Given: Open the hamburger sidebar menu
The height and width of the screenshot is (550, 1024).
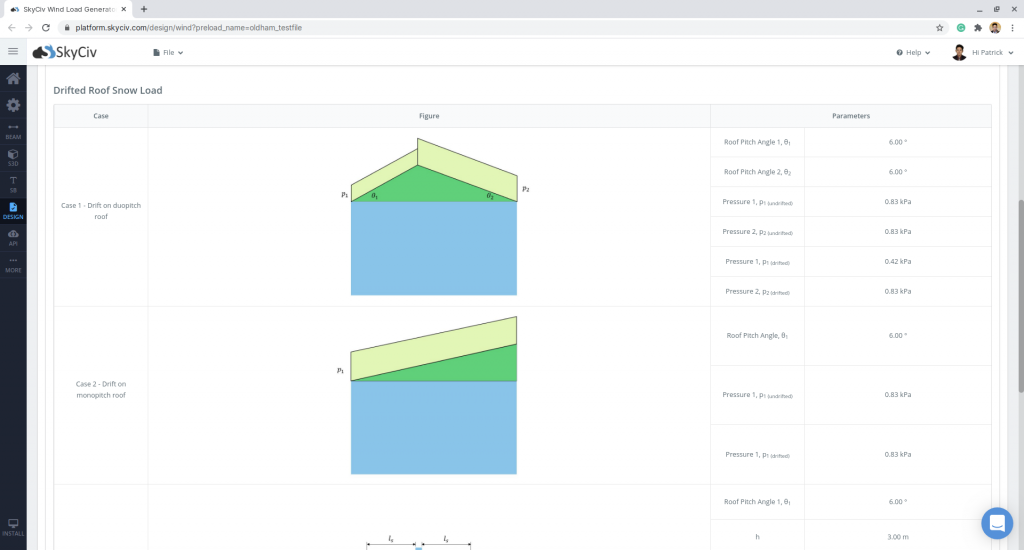Looking at the screenshot, I should (13, 52).
